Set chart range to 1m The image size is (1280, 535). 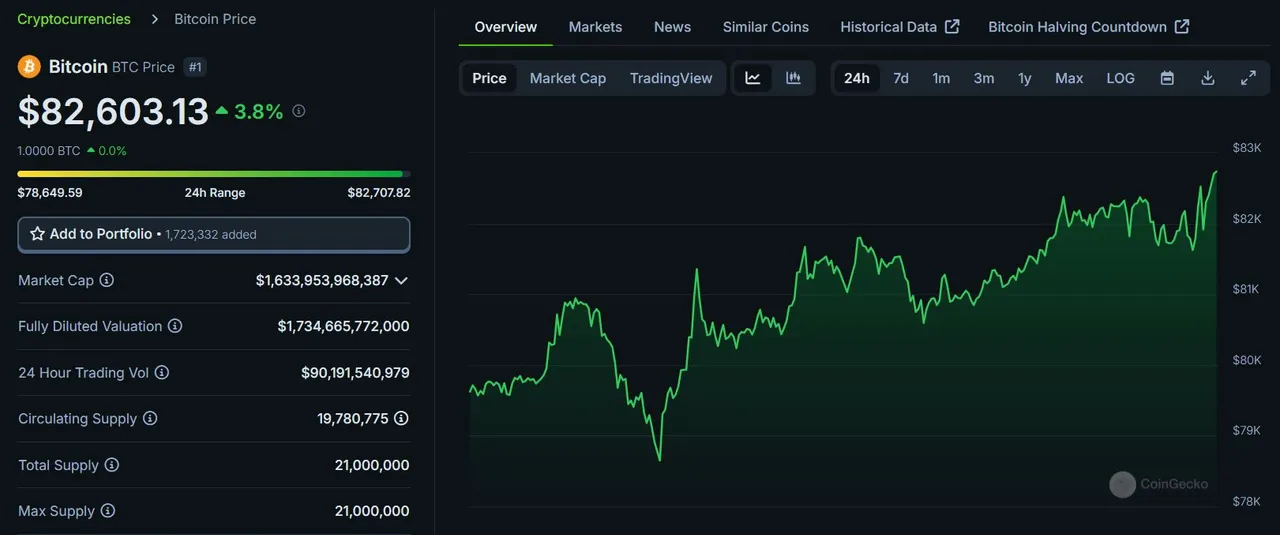point(941,78)
